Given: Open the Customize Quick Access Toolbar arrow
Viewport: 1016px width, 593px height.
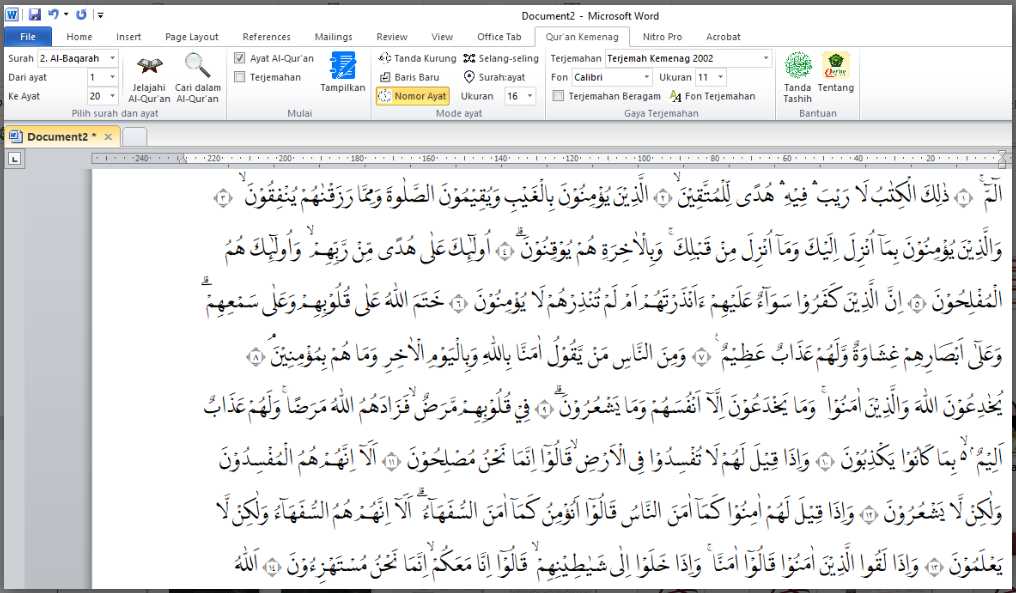Looking at the screenshot, I should [x=100, y=15].
